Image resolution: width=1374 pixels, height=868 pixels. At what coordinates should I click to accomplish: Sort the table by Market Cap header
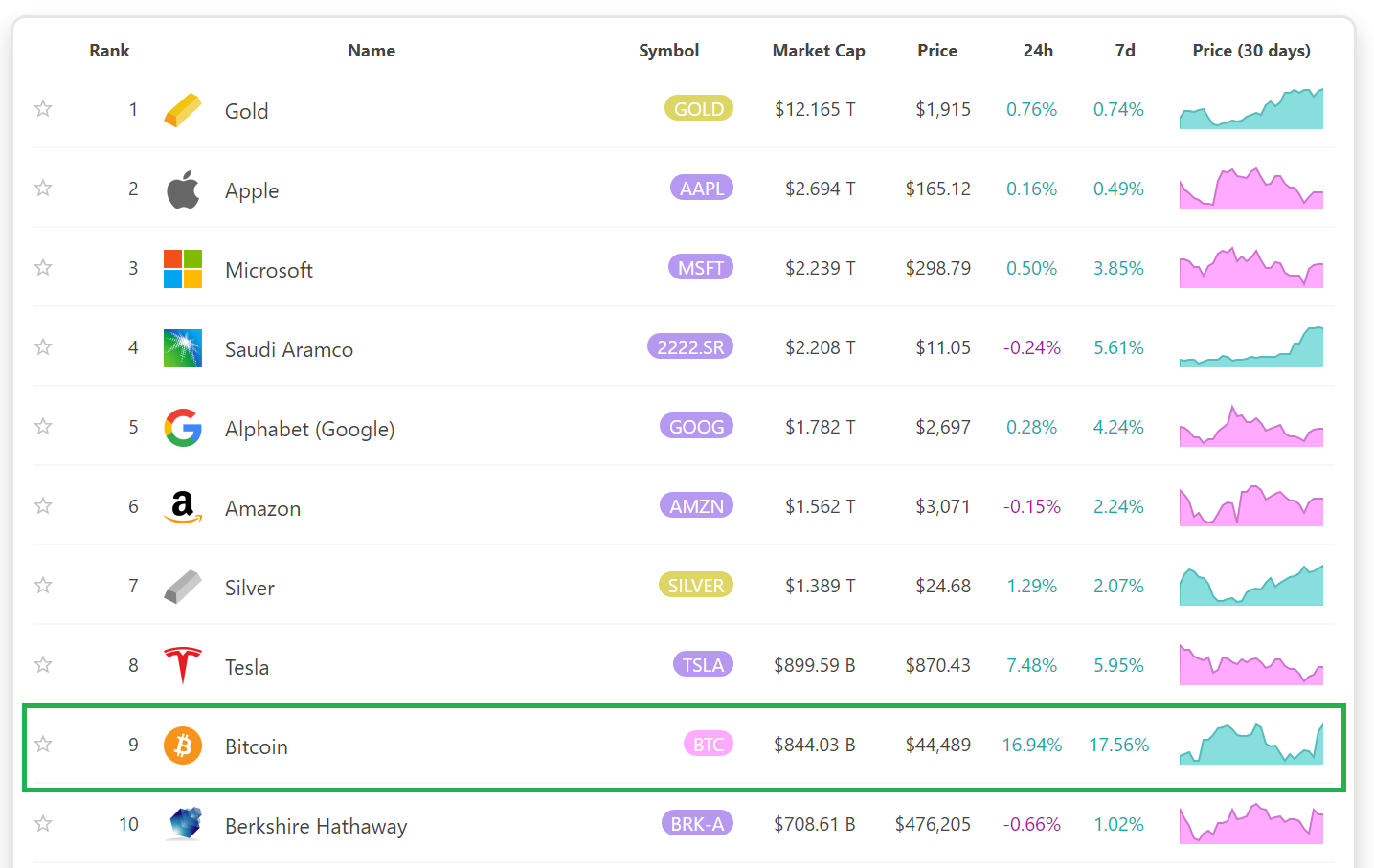click(x=819, y=51)
